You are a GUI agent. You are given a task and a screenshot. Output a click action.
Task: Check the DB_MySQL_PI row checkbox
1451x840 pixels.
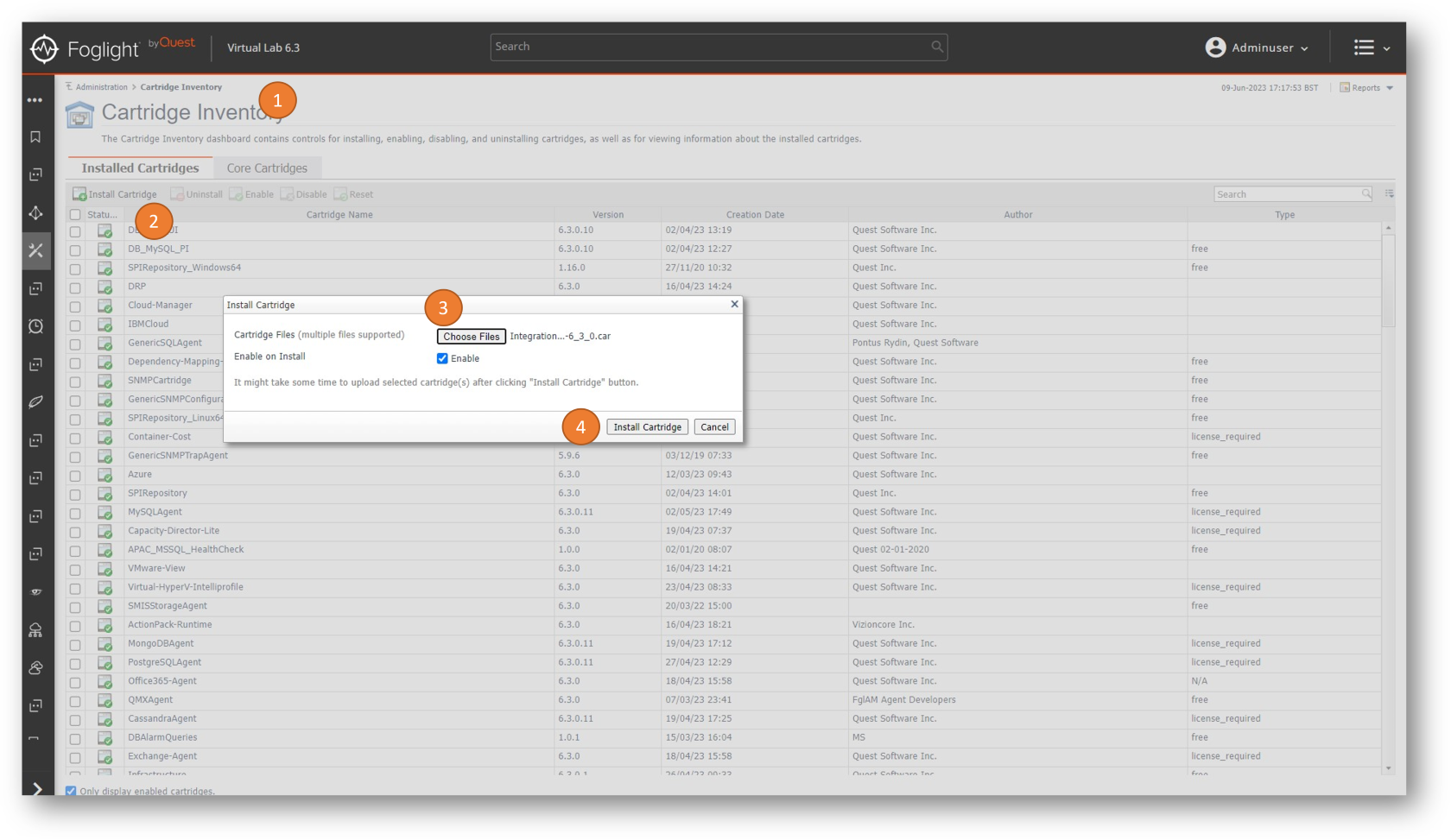(75, 249)
